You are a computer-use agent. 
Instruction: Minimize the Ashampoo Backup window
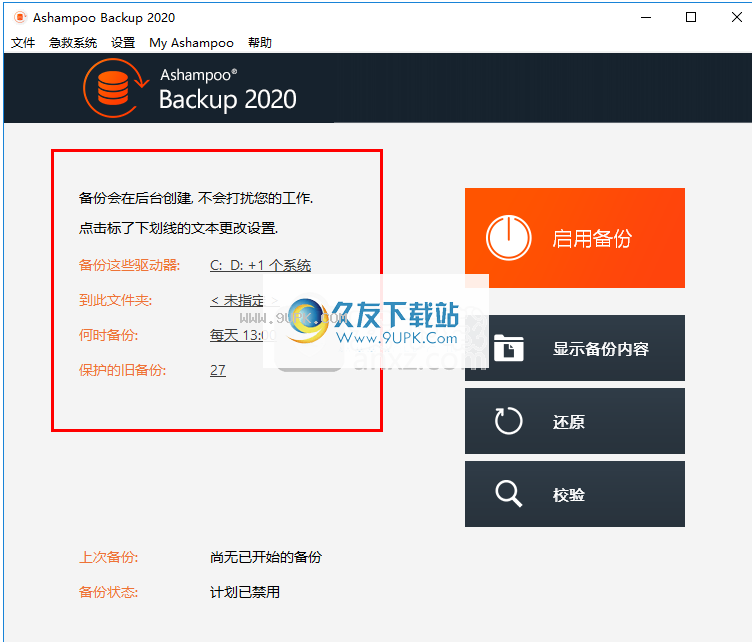tap(646, 17)
